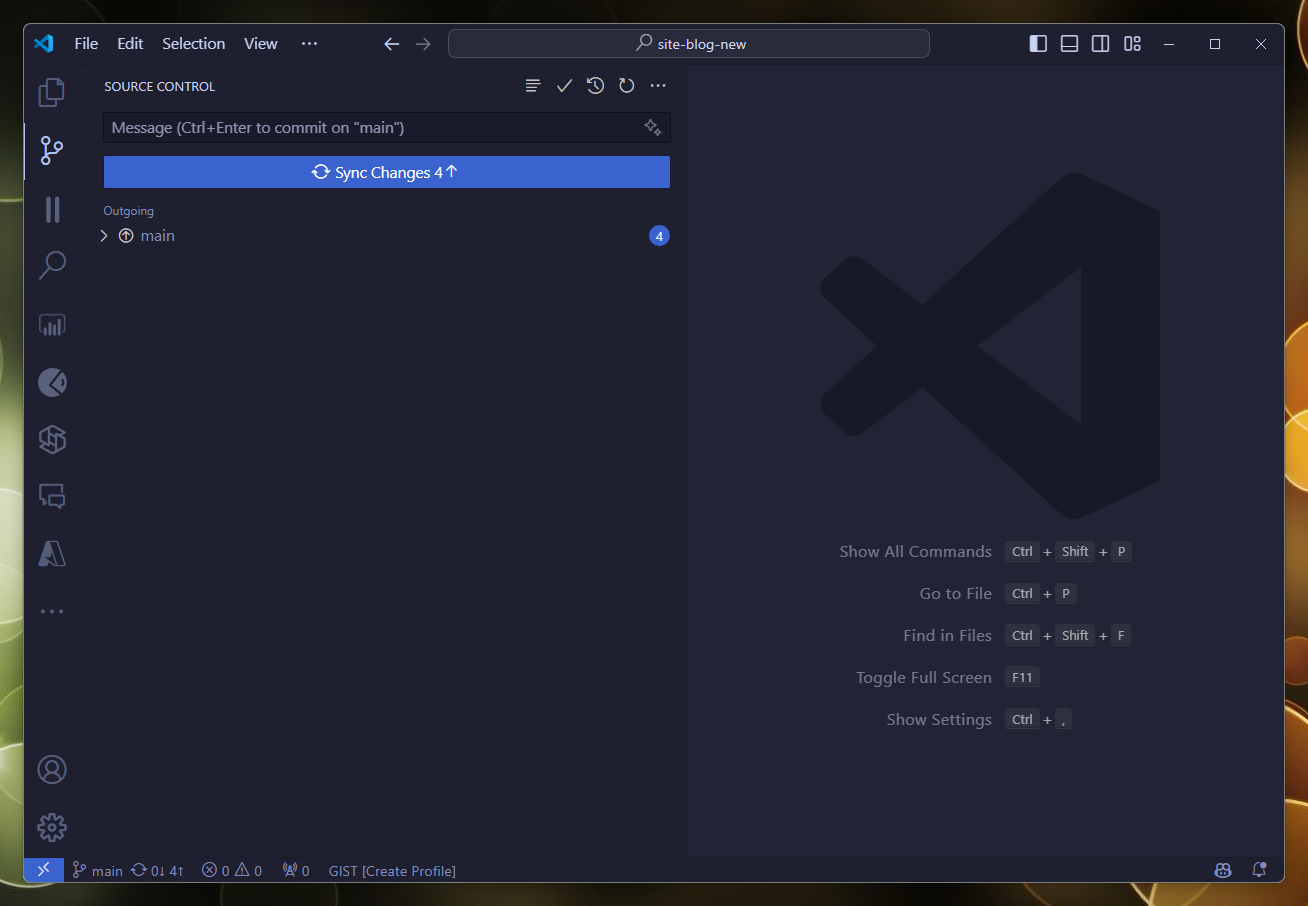The image size is (1308, 906).
Task: Click GIST [Create Profile] in status bar
Action: [392, 870]
